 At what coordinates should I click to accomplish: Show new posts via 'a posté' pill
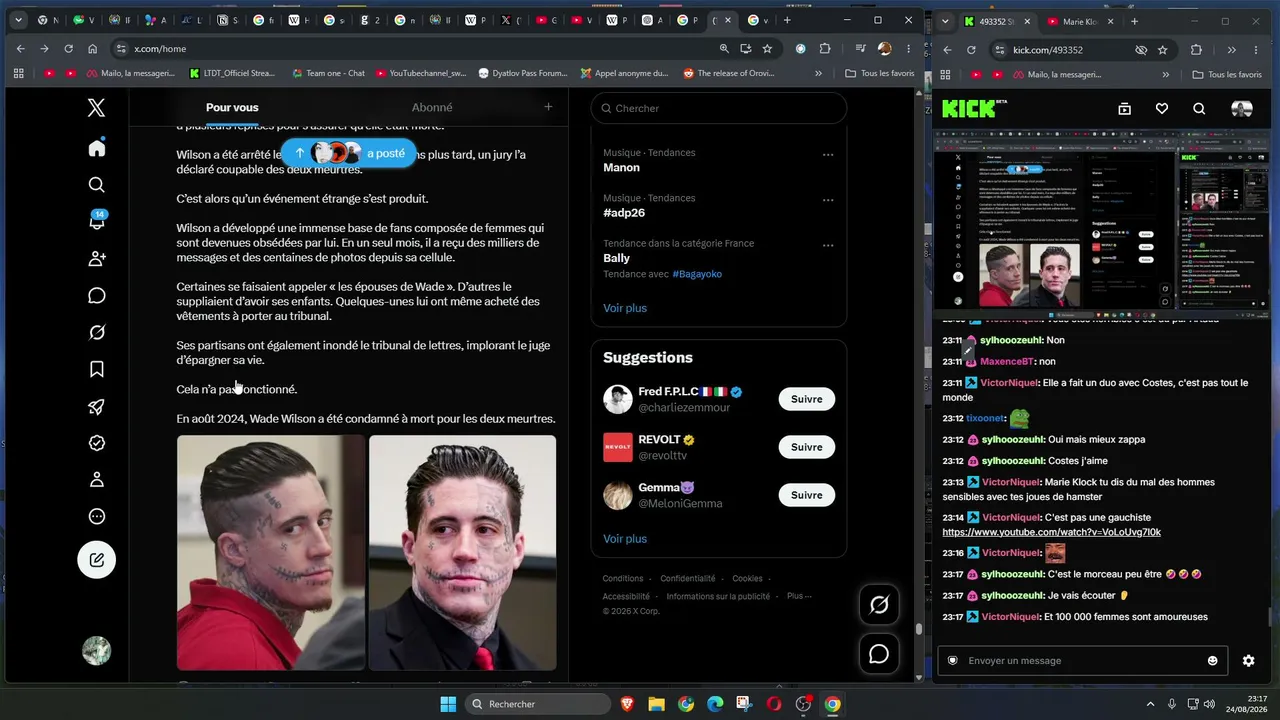pyautogui.click(x=349, y=153)
